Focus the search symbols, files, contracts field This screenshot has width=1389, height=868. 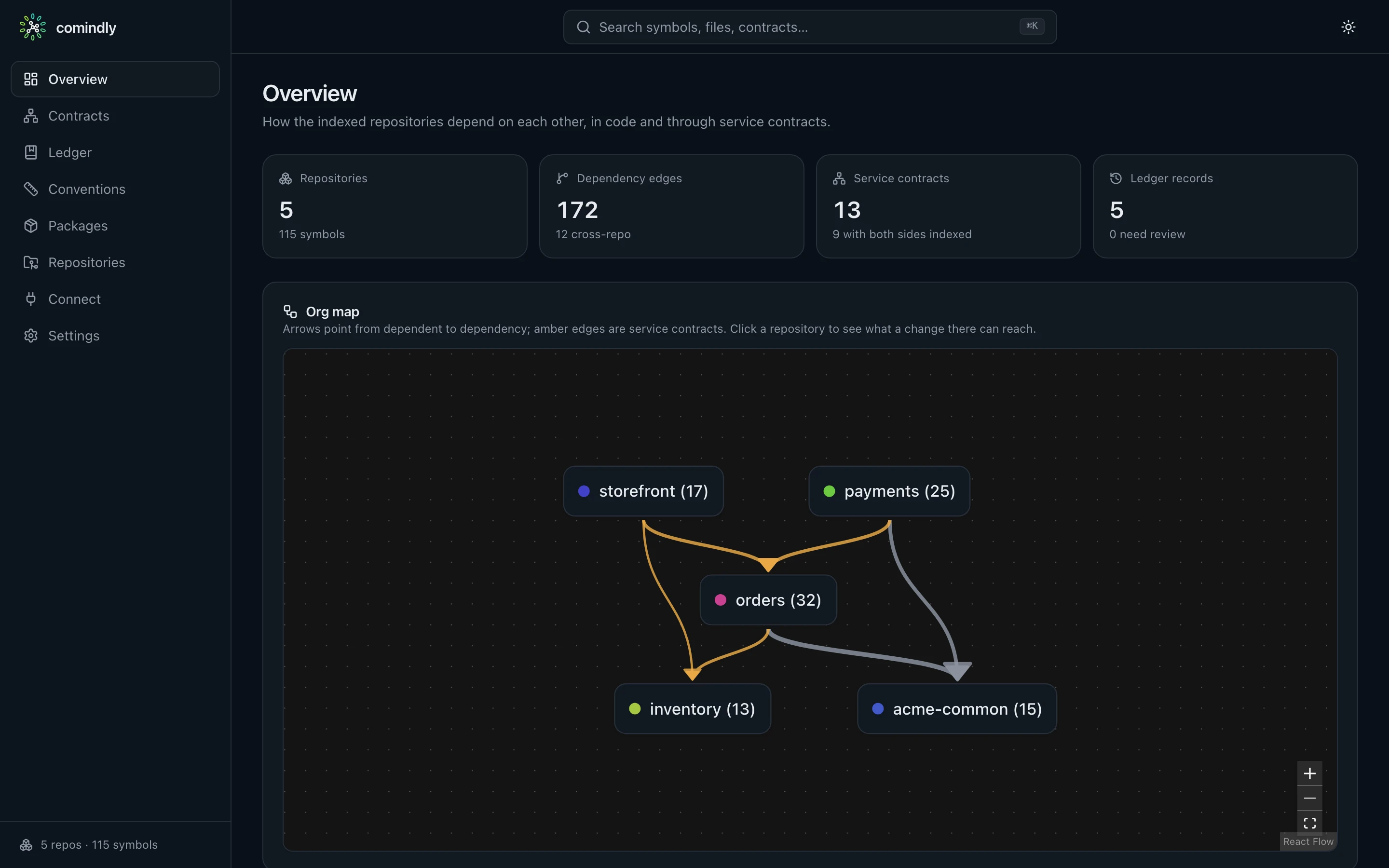point(810,27)
